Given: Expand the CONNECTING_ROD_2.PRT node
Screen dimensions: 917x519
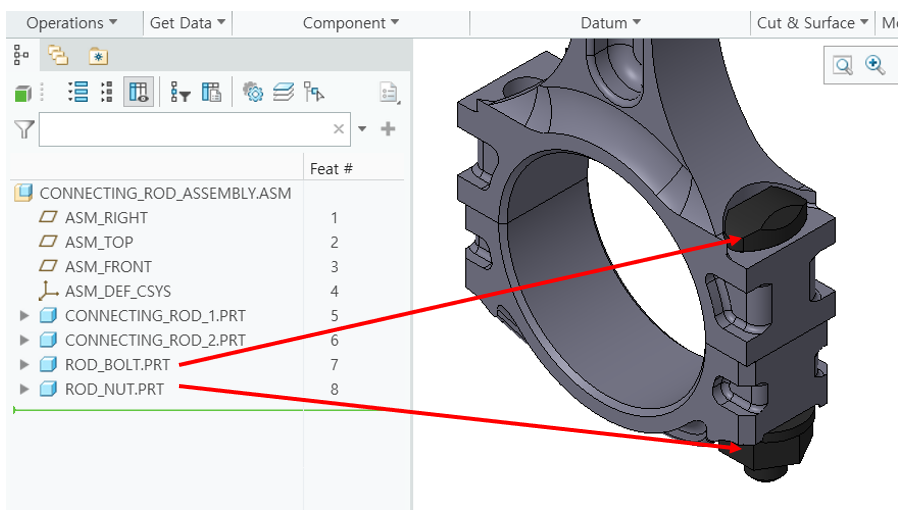Looking at the screenshot, I should tap(24, 341).
